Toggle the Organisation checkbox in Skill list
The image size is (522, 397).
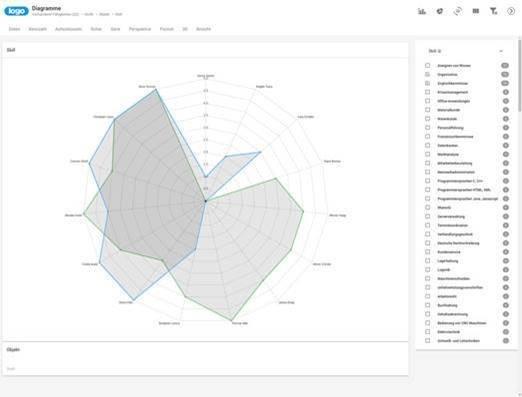(428, 74)
